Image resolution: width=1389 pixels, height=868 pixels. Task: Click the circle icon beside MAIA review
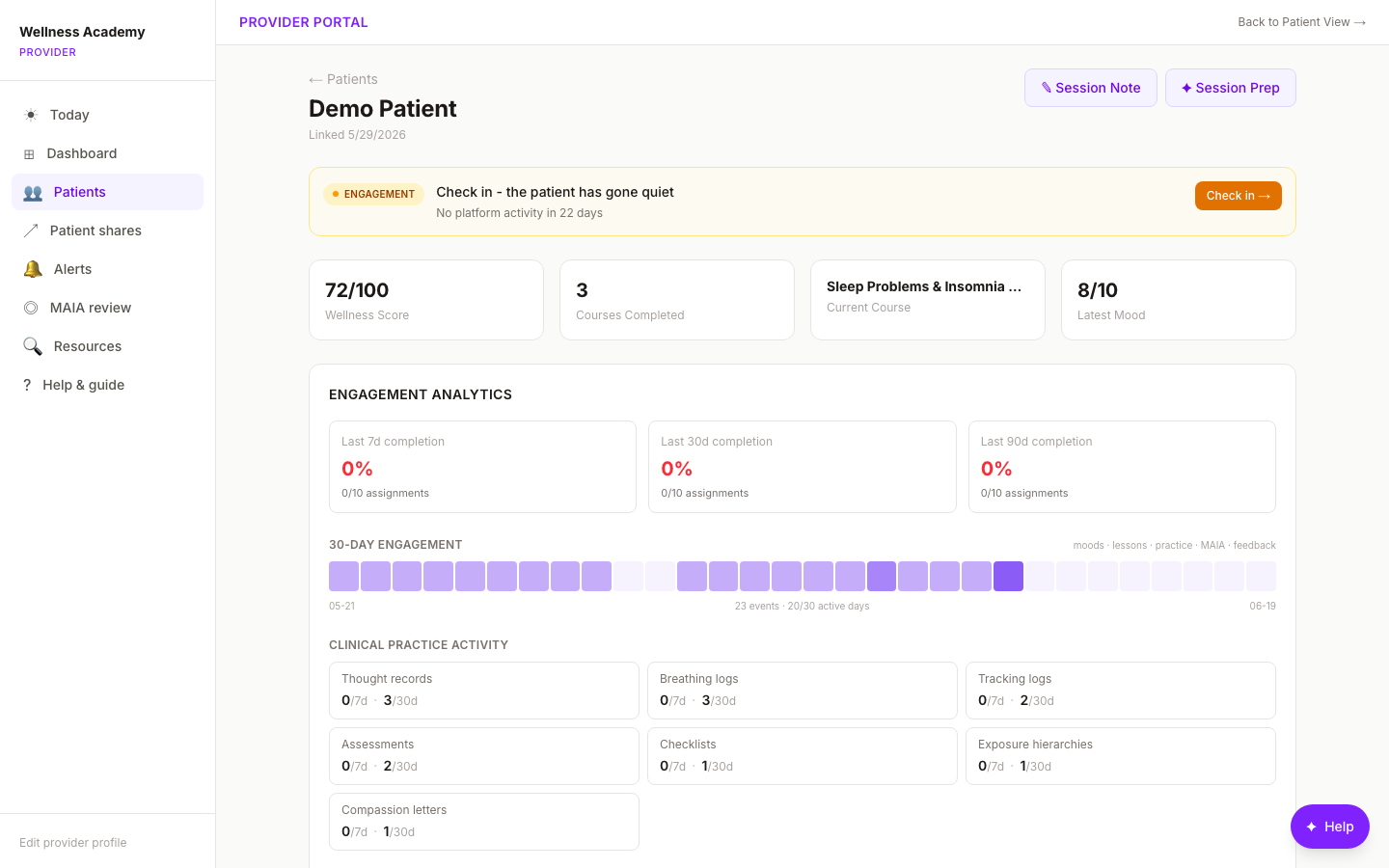(x=31, y=308)
